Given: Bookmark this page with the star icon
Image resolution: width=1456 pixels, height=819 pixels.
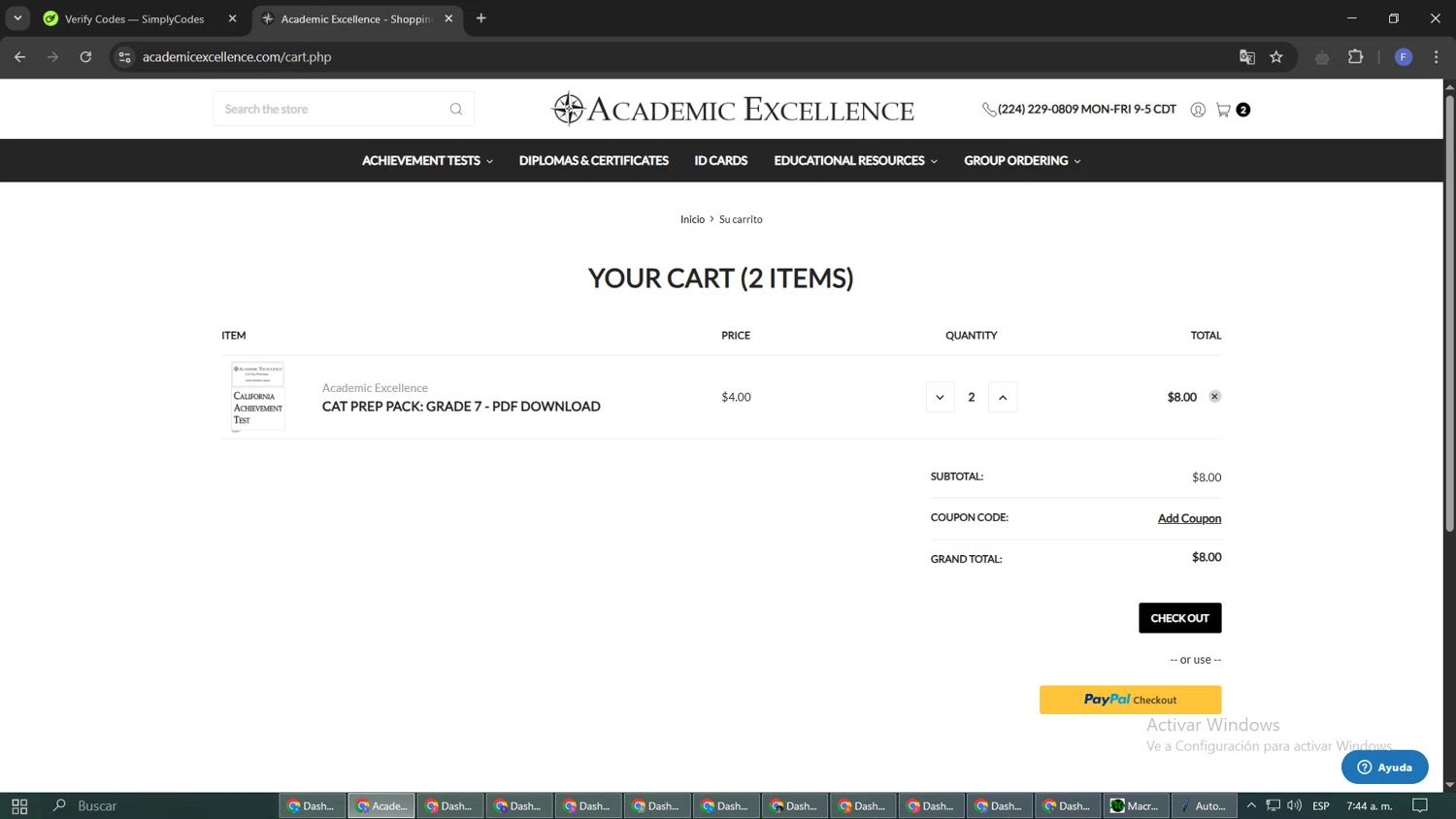Looking at the screenshot, I should tap(1276, 57).
